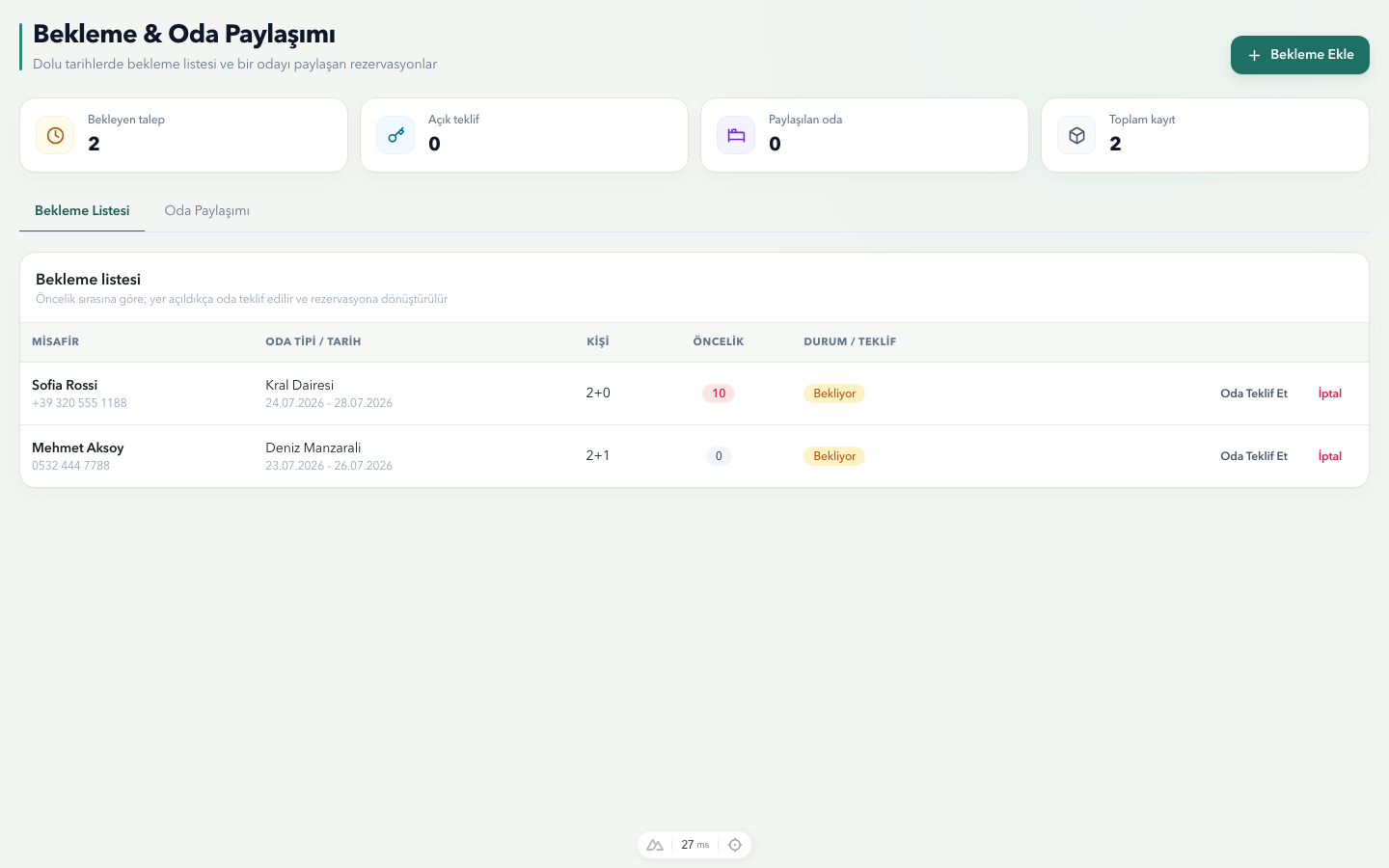The height and width of the screenshot is (868, 1389).
Task: Click the priority badge 0 for Mehmet Aksoy
Action: tap(719, 456)
